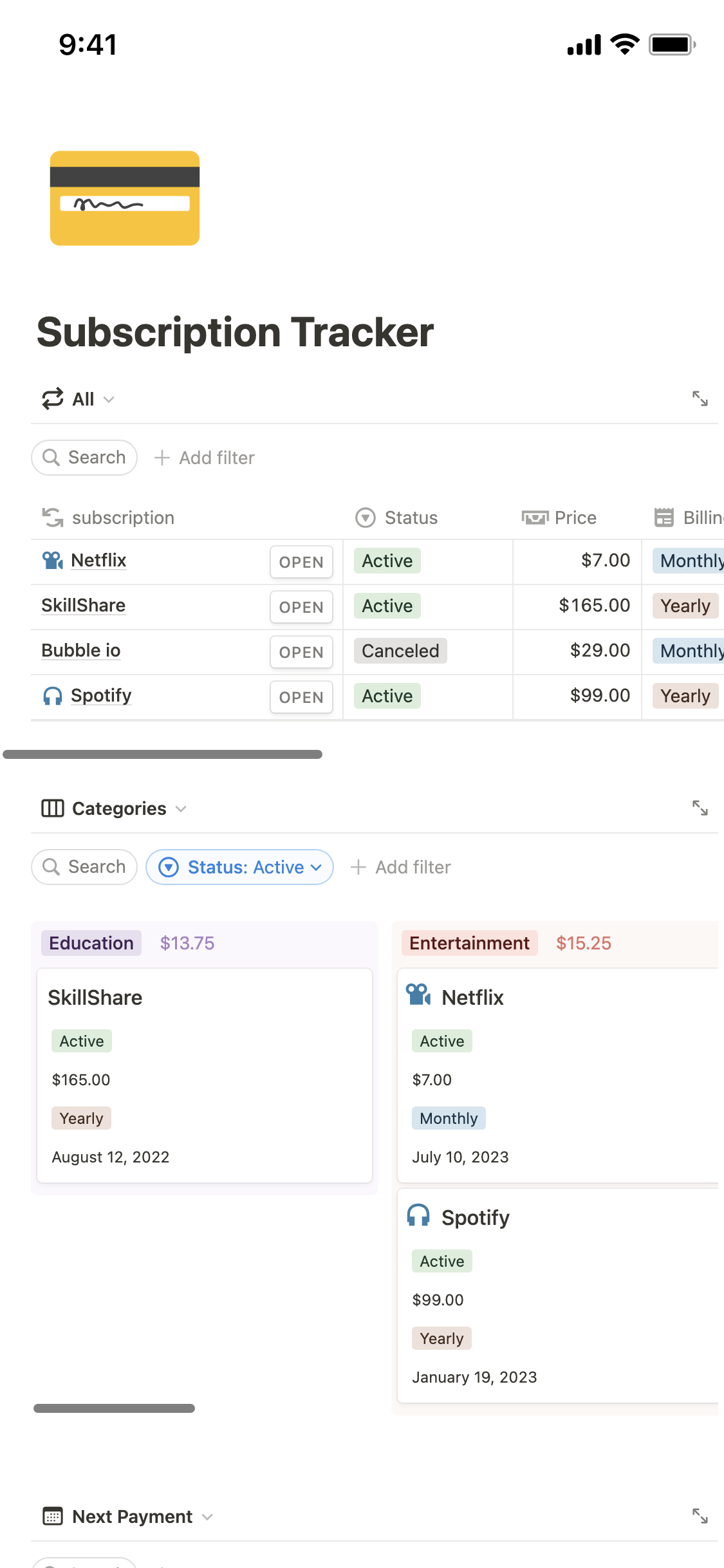Tap the Status column header icon
Viewport: 724px width, 1568px height.
366,518
